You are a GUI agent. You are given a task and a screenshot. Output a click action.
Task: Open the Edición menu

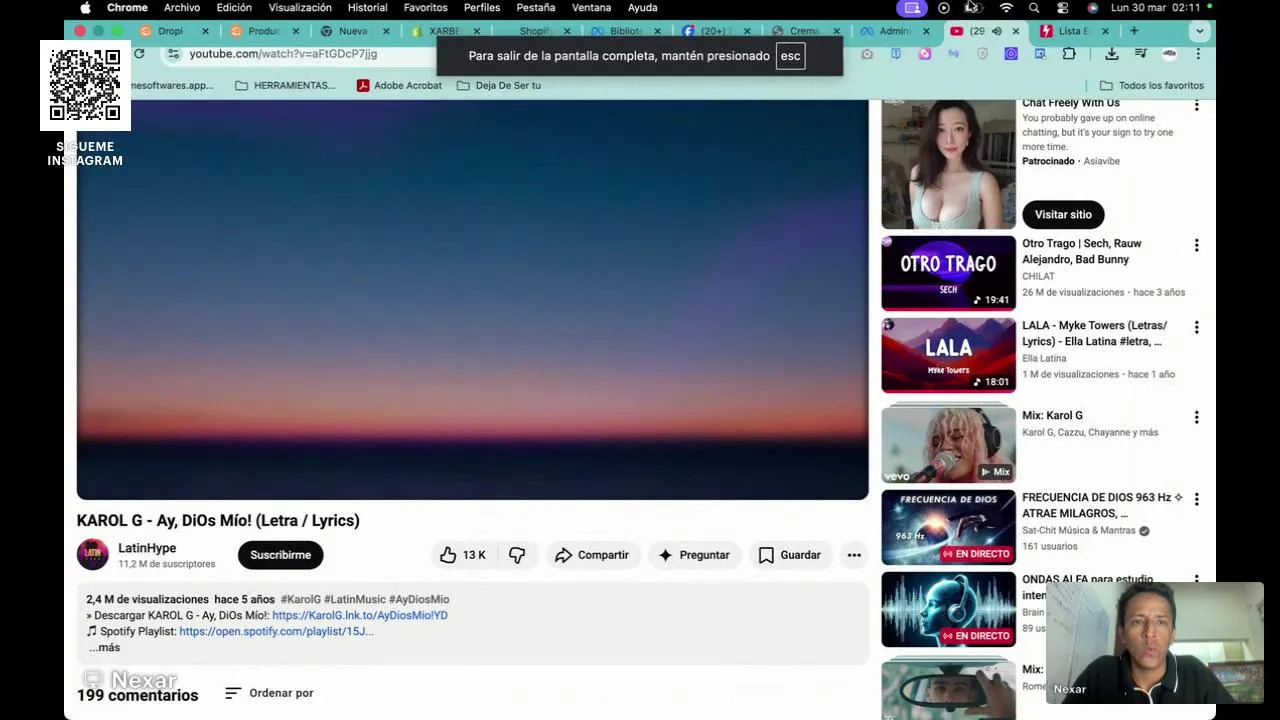click(234, 8)
